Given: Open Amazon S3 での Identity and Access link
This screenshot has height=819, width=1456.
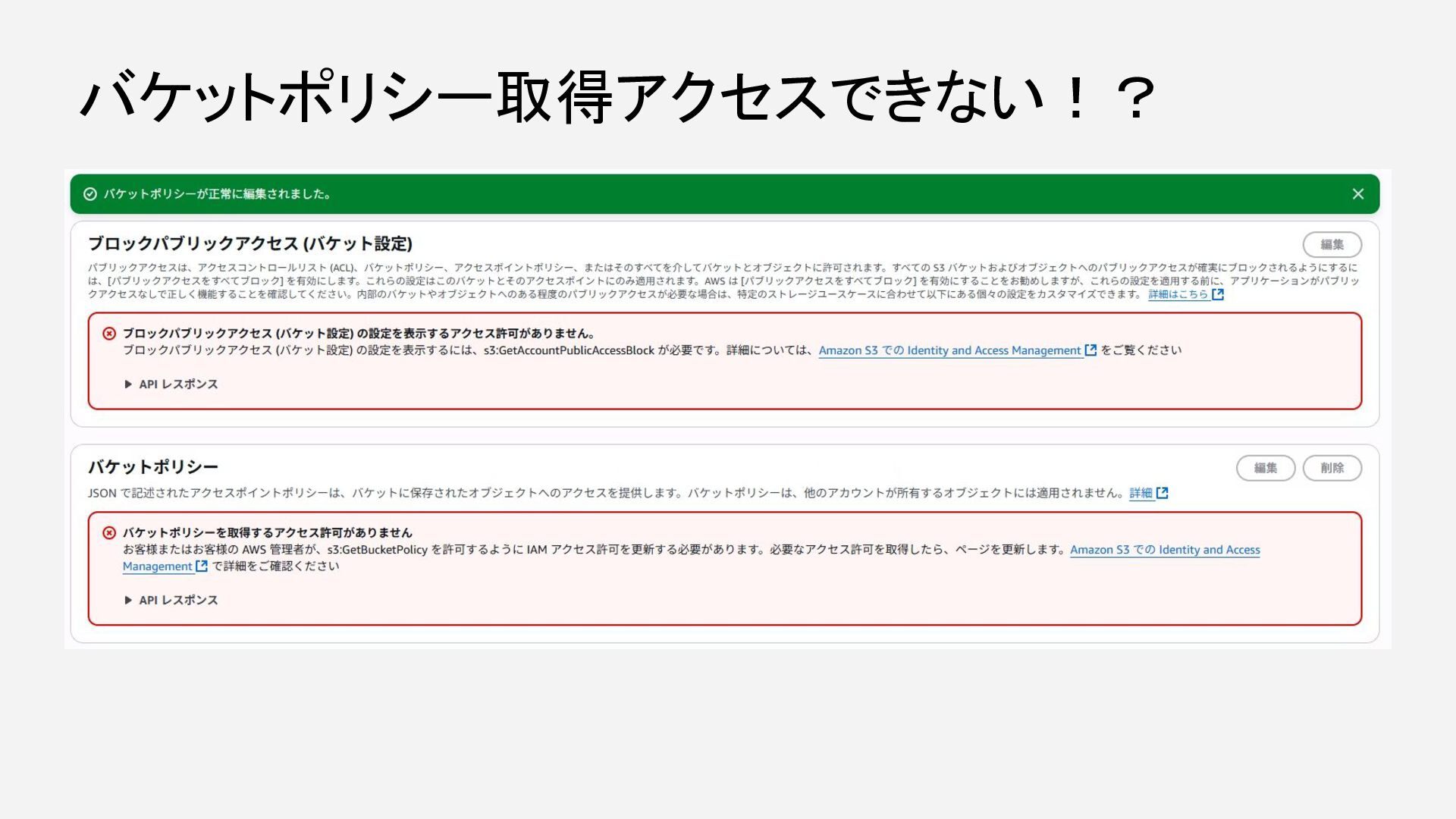Looking at the screenshot, I should 1165,550.
